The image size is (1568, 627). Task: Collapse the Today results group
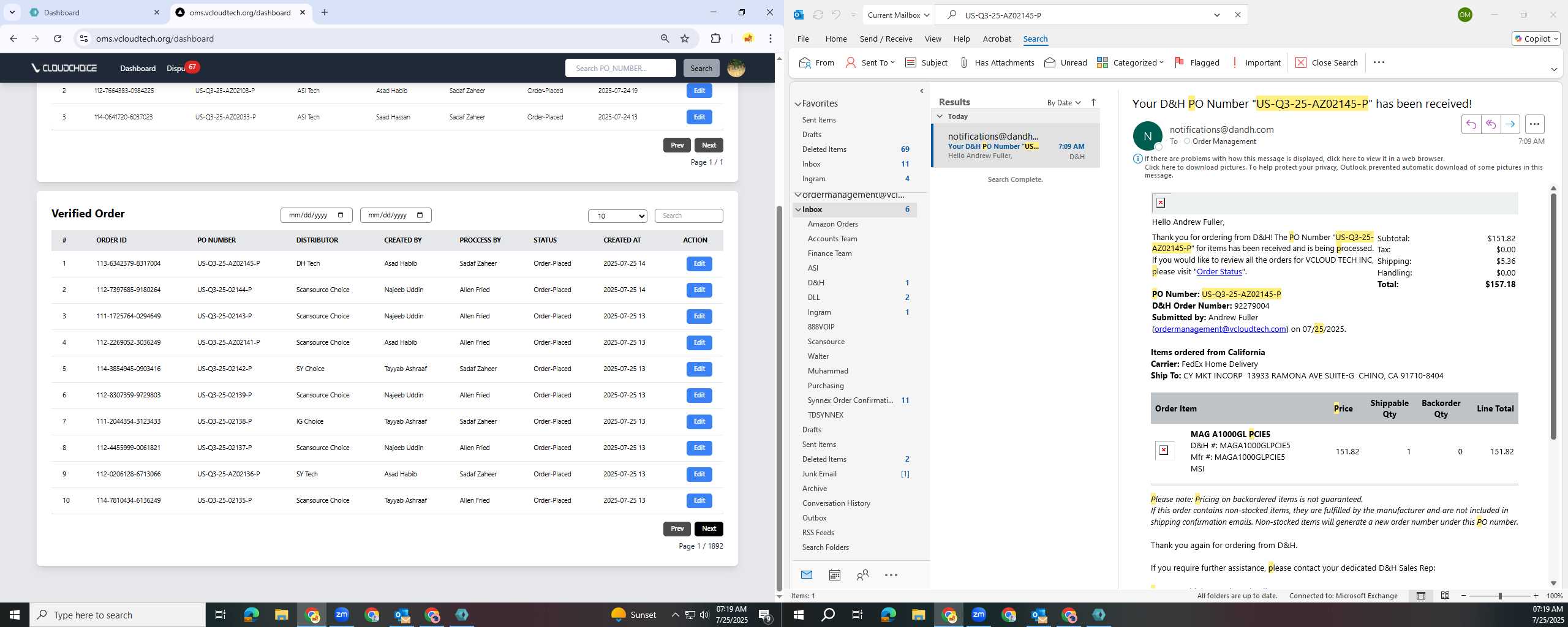coord(940,116)
